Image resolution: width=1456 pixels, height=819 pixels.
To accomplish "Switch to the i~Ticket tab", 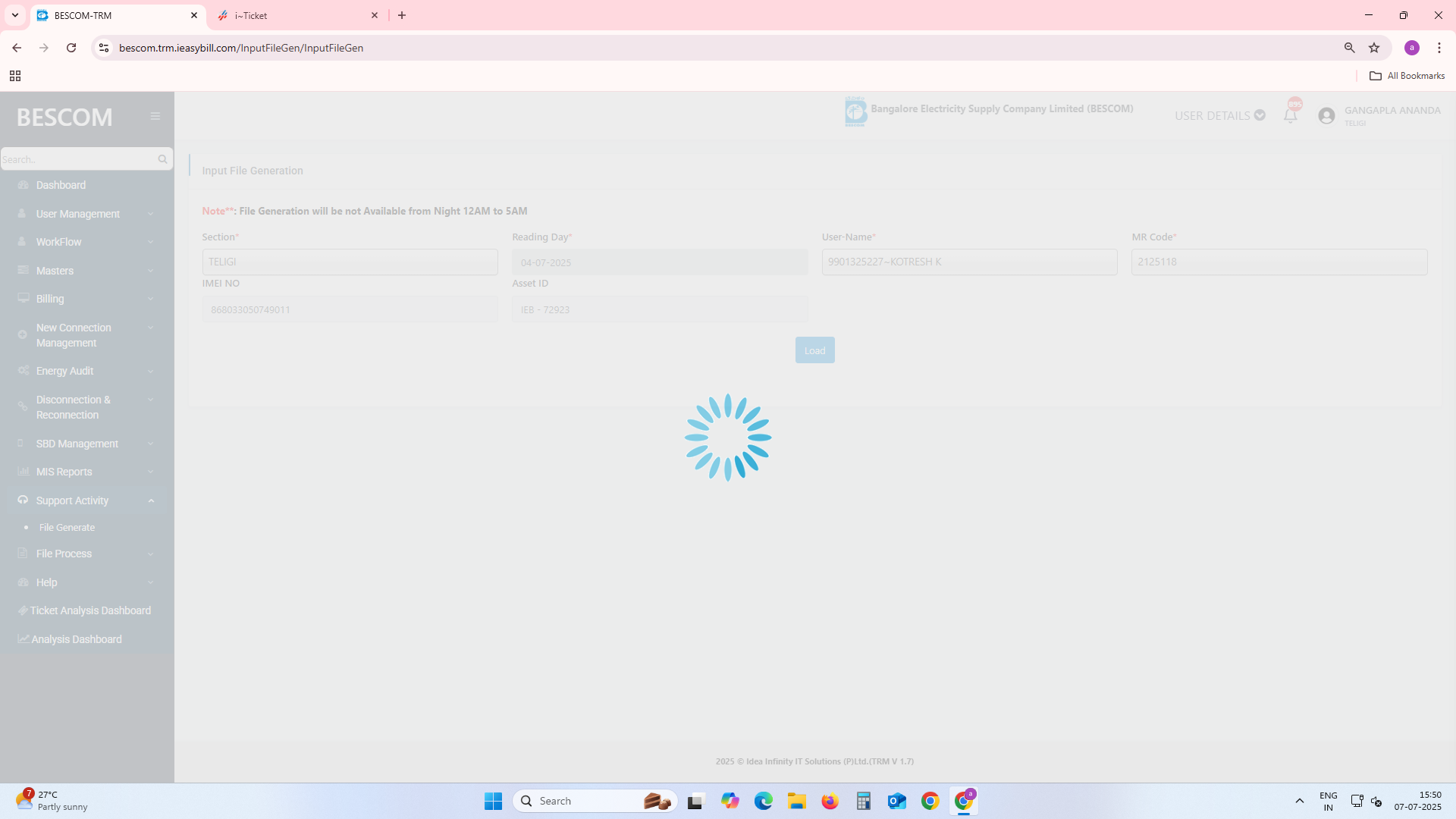I will tap(298, 15).
